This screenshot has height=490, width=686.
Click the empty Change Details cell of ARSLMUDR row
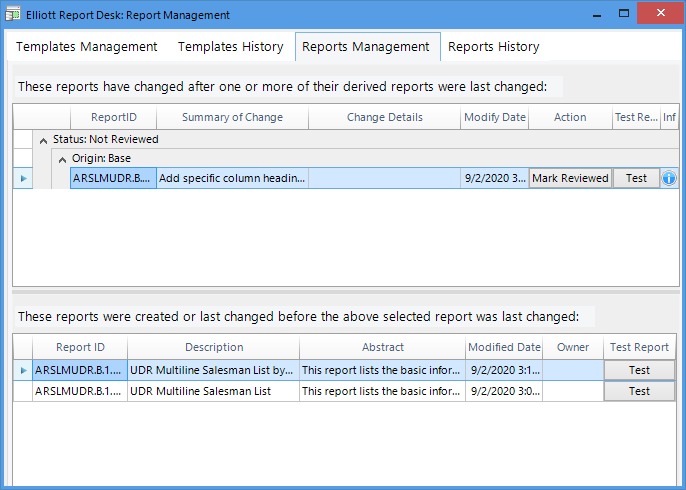tap(385, 178)
